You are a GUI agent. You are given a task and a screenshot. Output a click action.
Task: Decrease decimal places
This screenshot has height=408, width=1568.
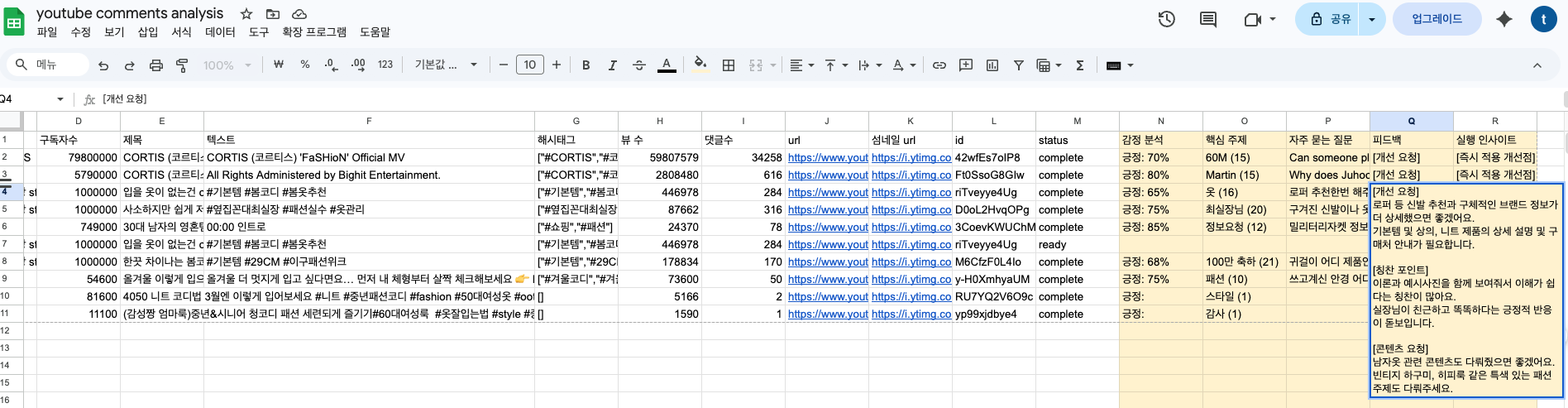(331, 65)
